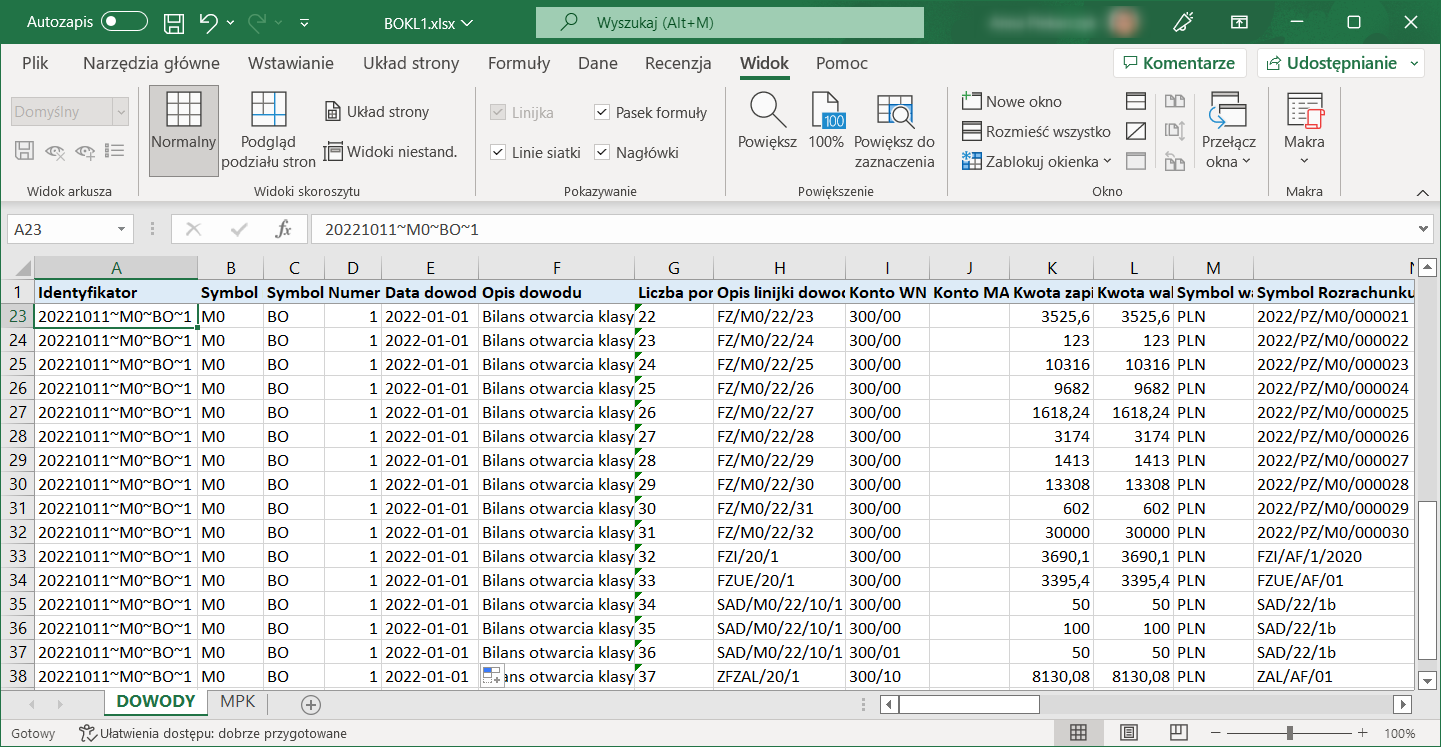
Task: Open the Name Box dropdown arrow
Action: (122, 229)
